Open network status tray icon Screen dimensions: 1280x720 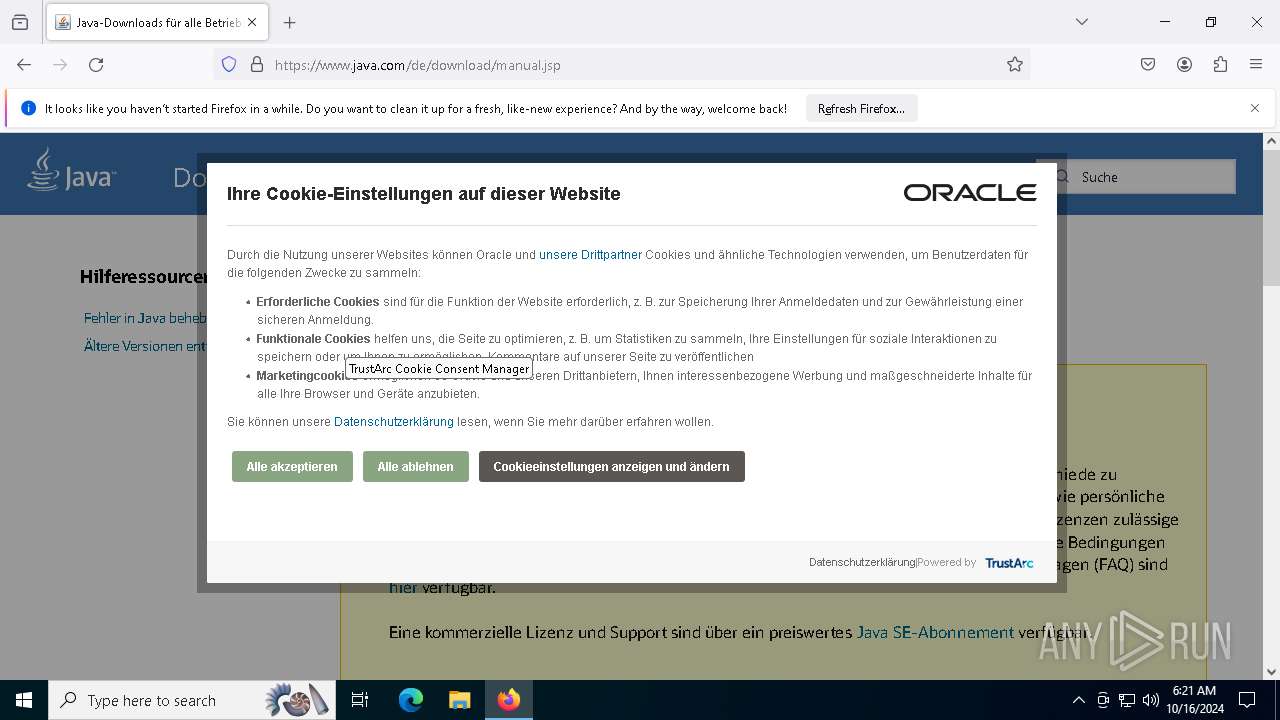(1127, 700)
